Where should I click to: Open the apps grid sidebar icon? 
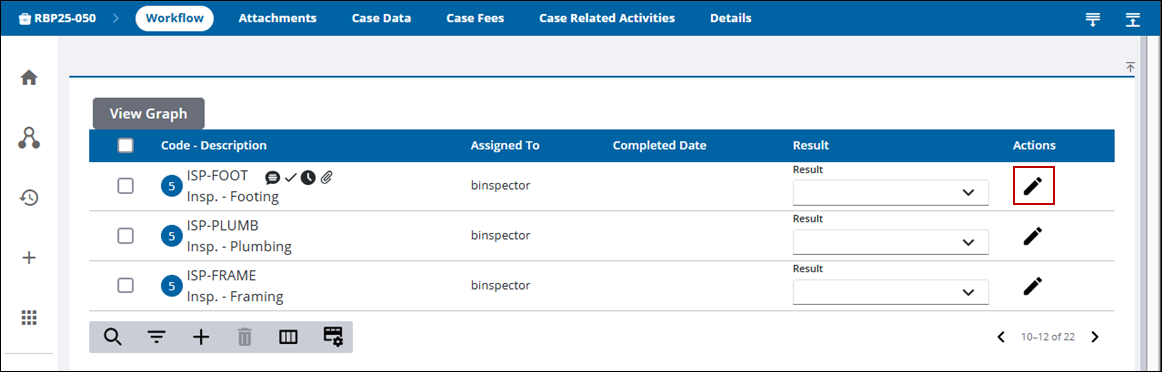28,318
